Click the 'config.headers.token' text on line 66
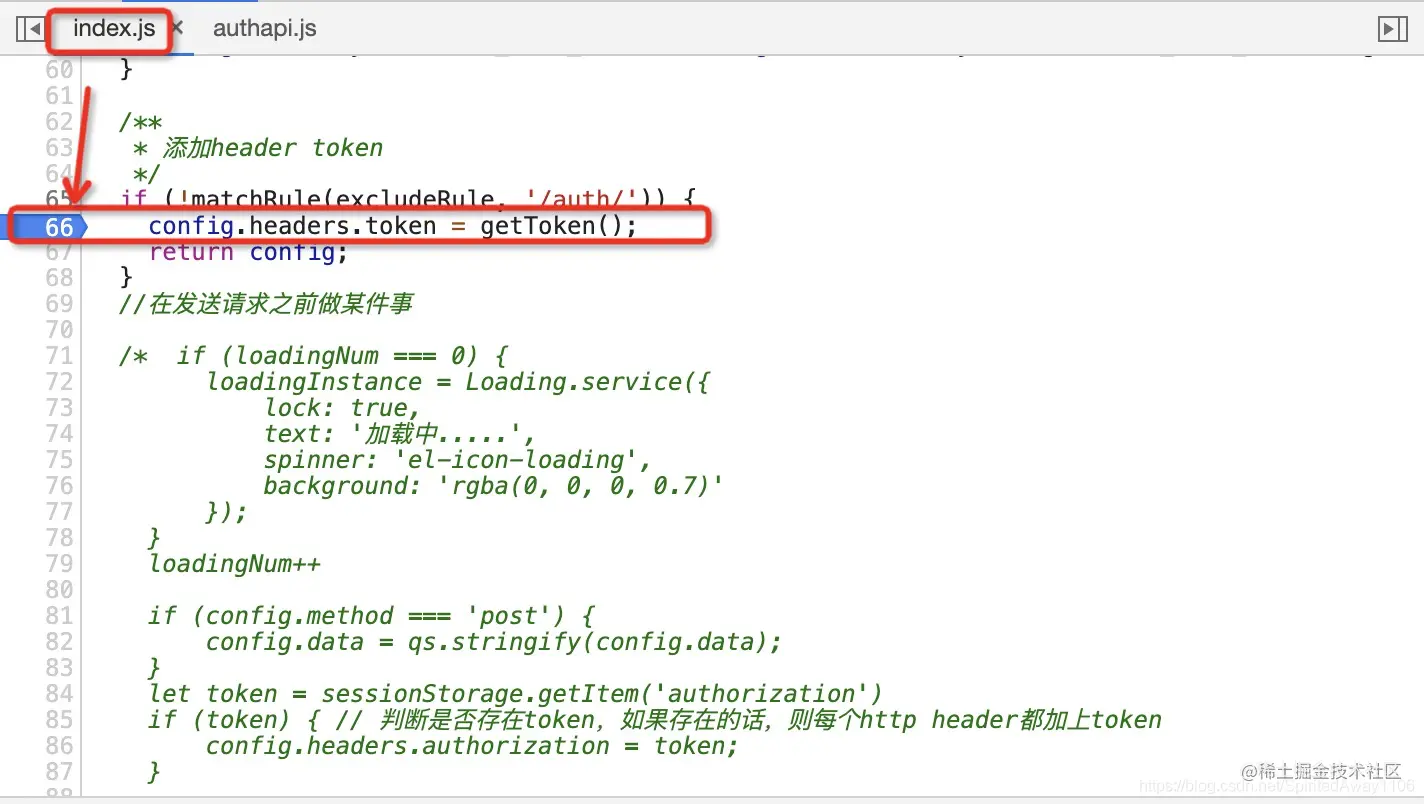This screenshot has height=804, width=1424. [292, 226]
